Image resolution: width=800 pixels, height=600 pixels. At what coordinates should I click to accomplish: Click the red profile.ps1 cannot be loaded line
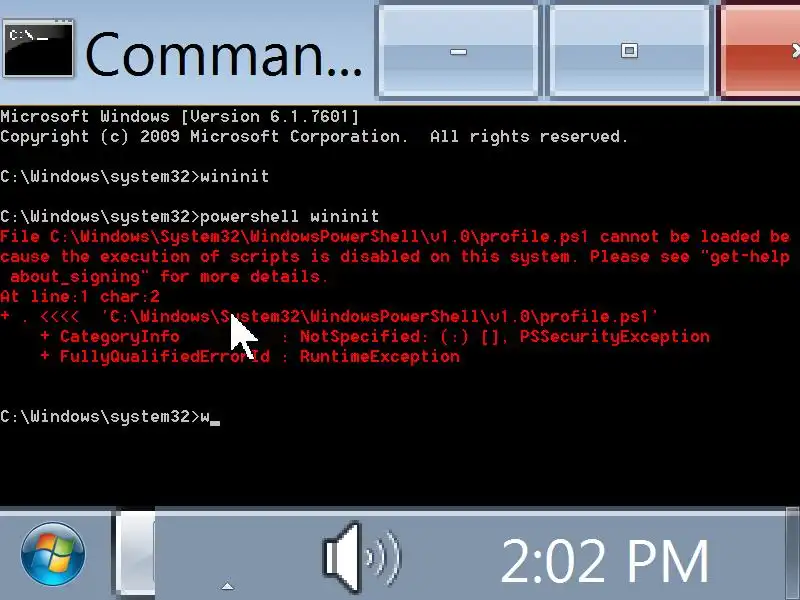(x=395, y=237)
